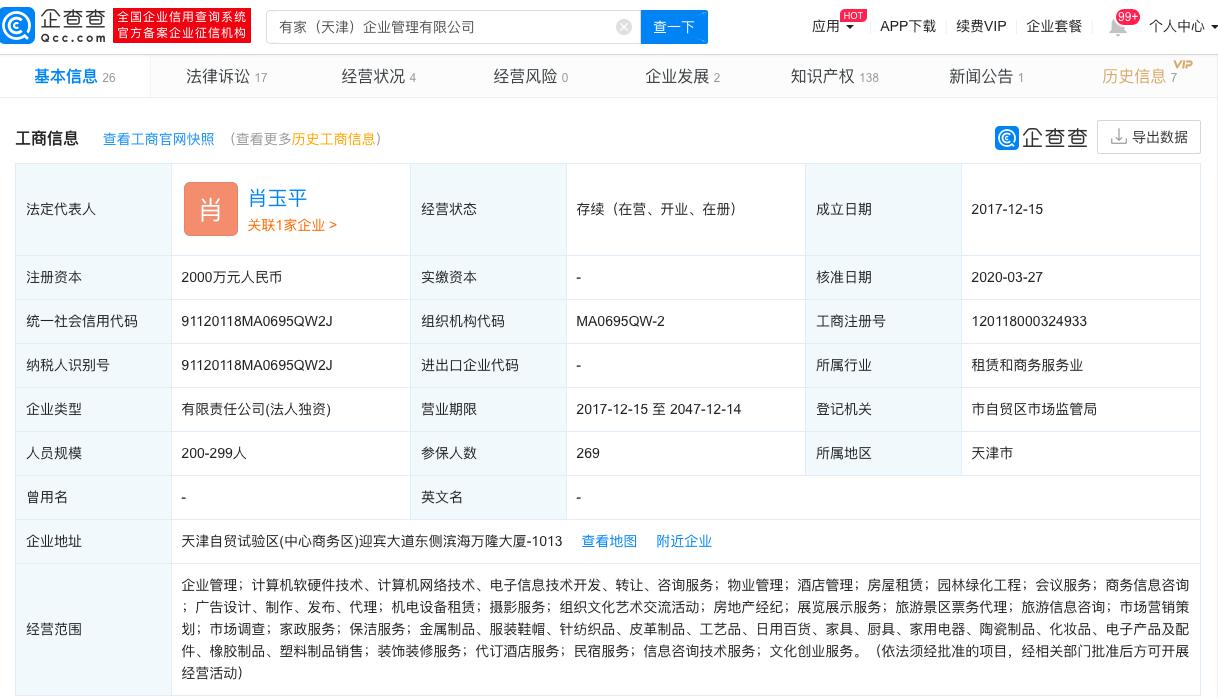Open the 附近企业 link
Viewport: 1218px width, 697px height.
(x=684, y=541)
